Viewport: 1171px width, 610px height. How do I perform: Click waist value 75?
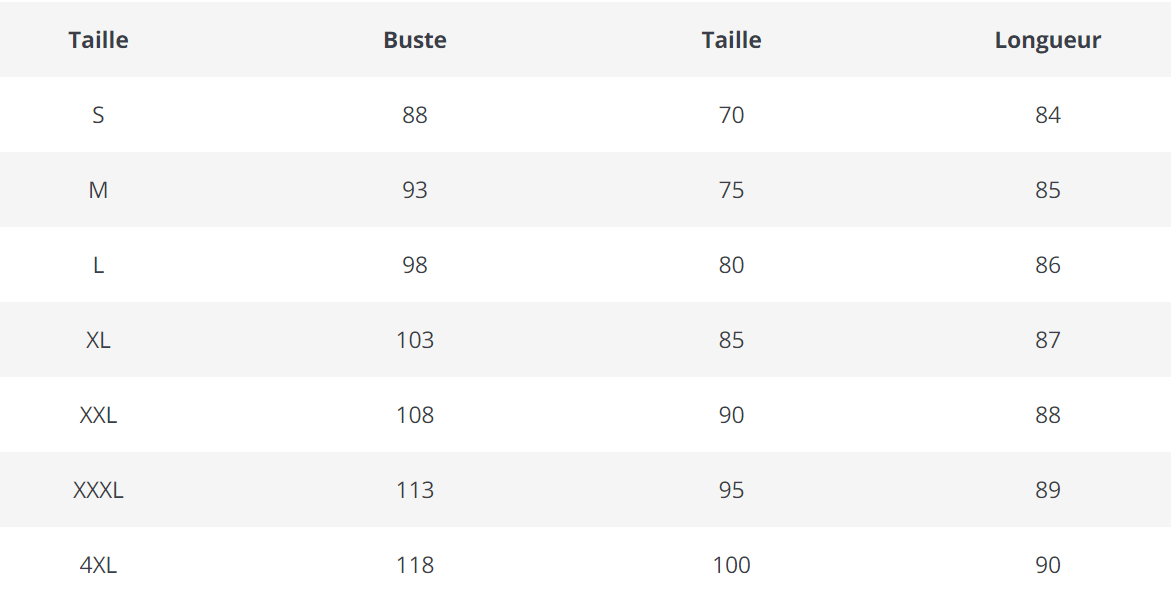[731, 190]
